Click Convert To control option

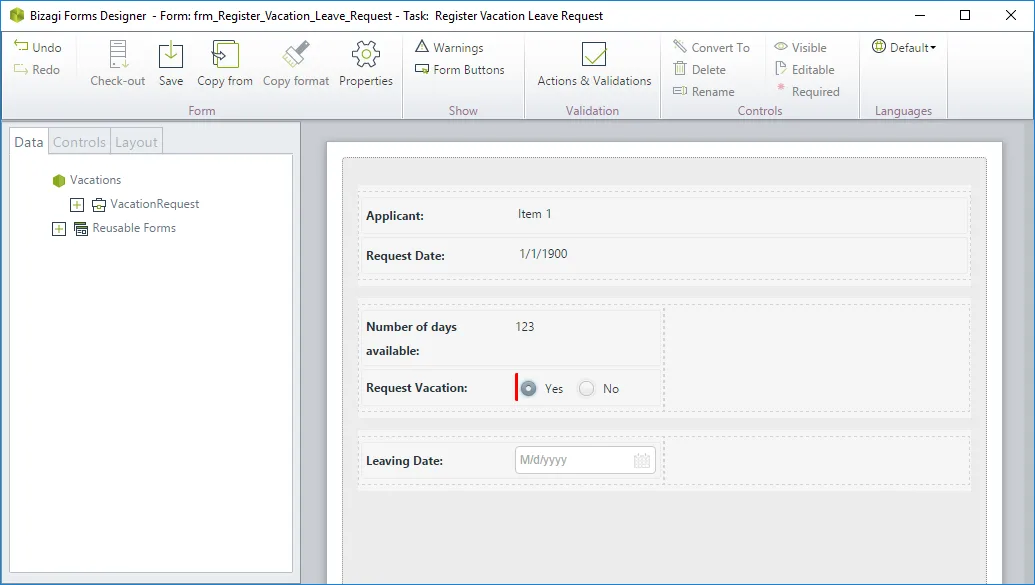tap(712, 47)
